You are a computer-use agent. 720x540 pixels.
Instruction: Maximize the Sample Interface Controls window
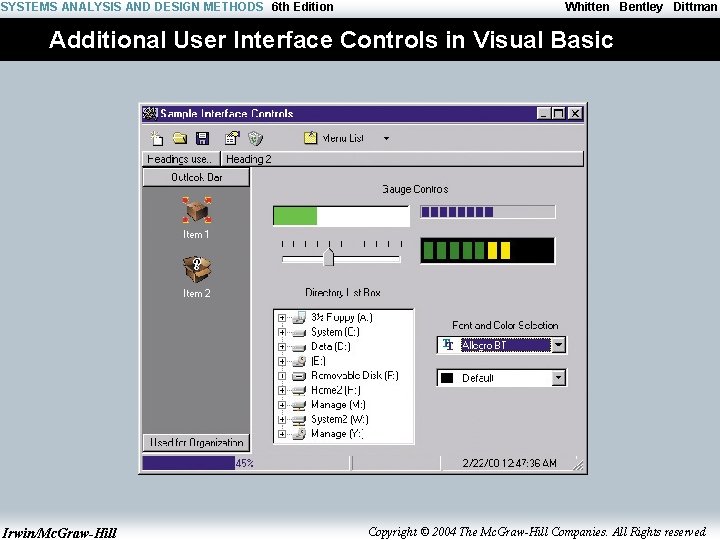558,113
